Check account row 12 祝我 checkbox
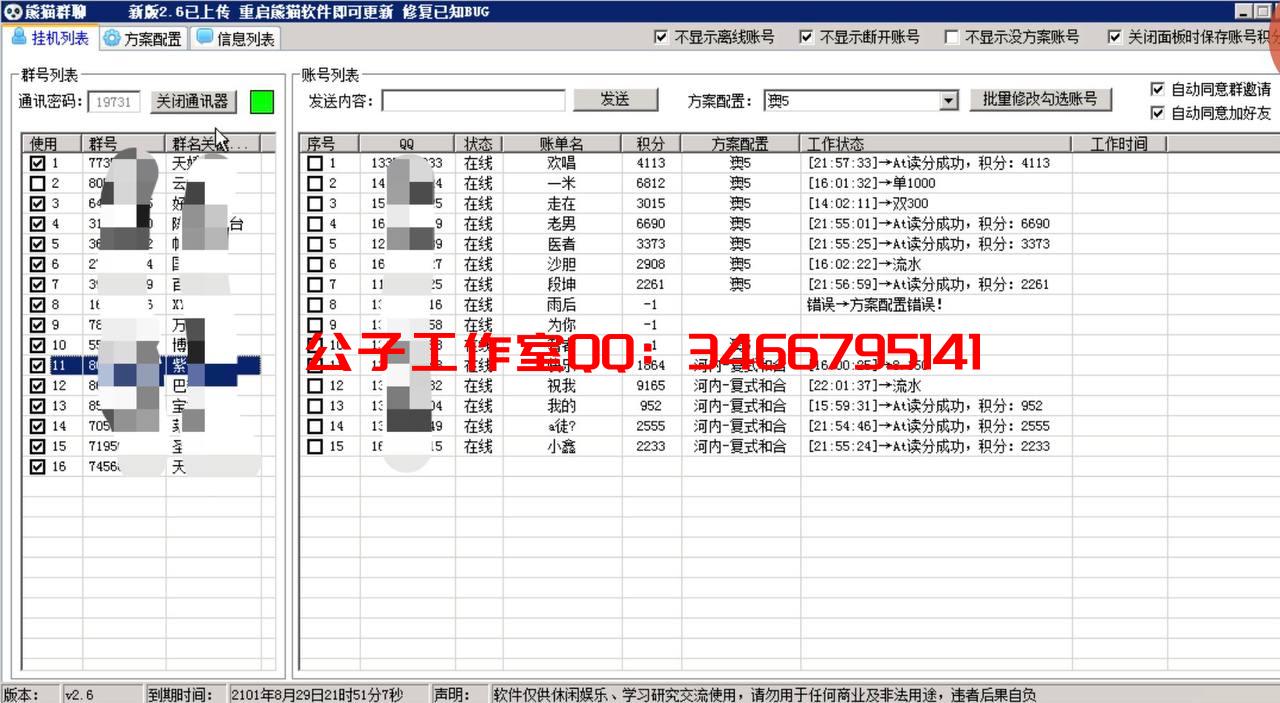 pos(315,385)
